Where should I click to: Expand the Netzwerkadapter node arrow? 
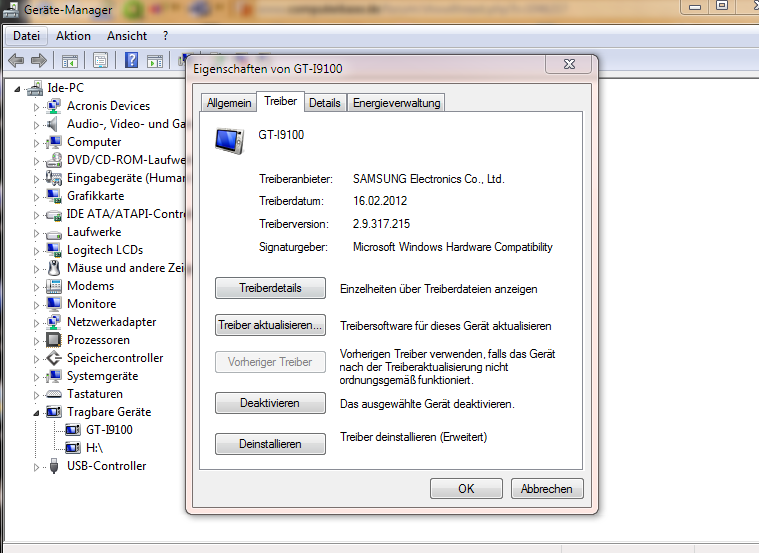[36, 323]
